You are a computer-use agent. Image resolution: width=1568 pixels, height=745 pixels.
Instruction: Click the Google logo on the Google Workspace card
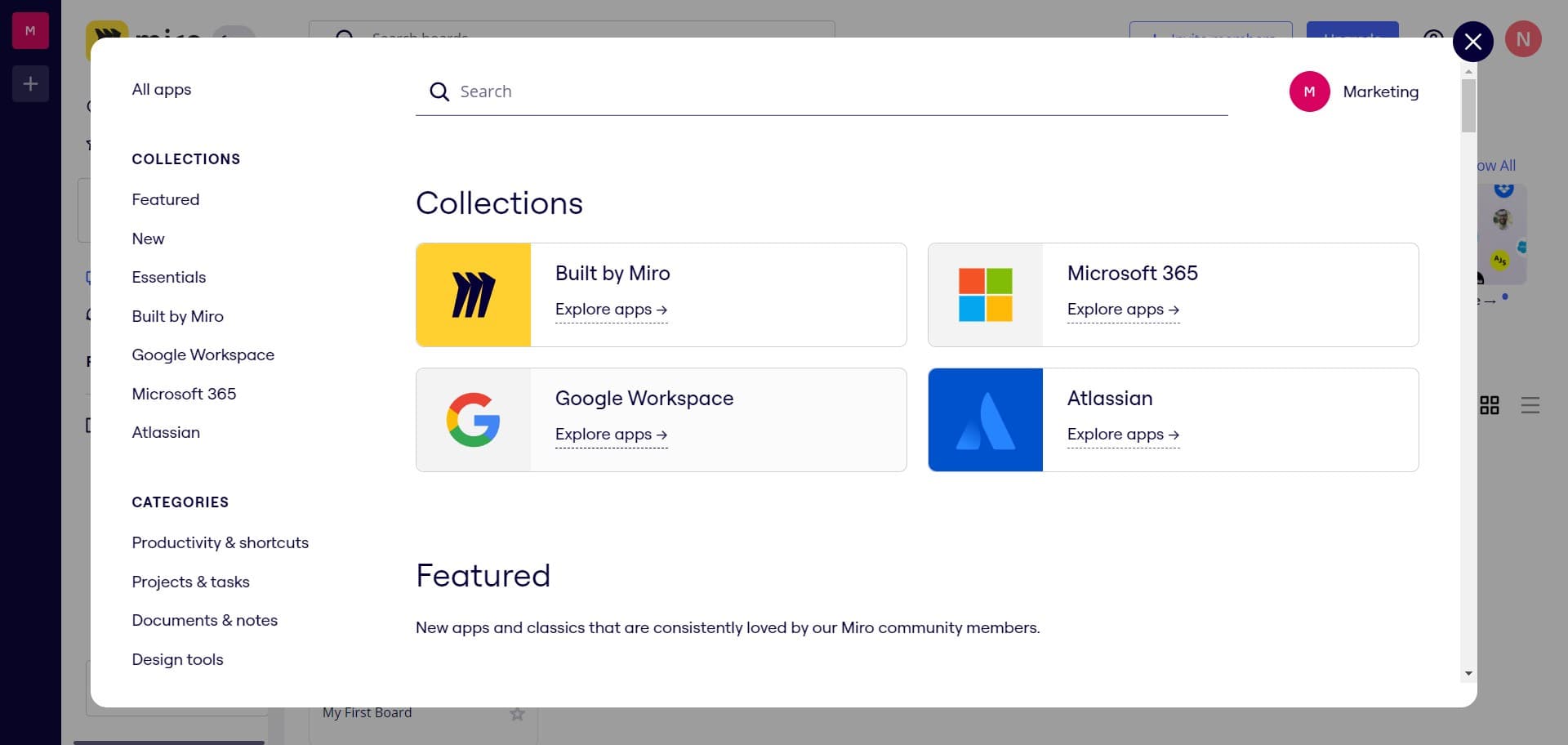click(x=474, y=419)
